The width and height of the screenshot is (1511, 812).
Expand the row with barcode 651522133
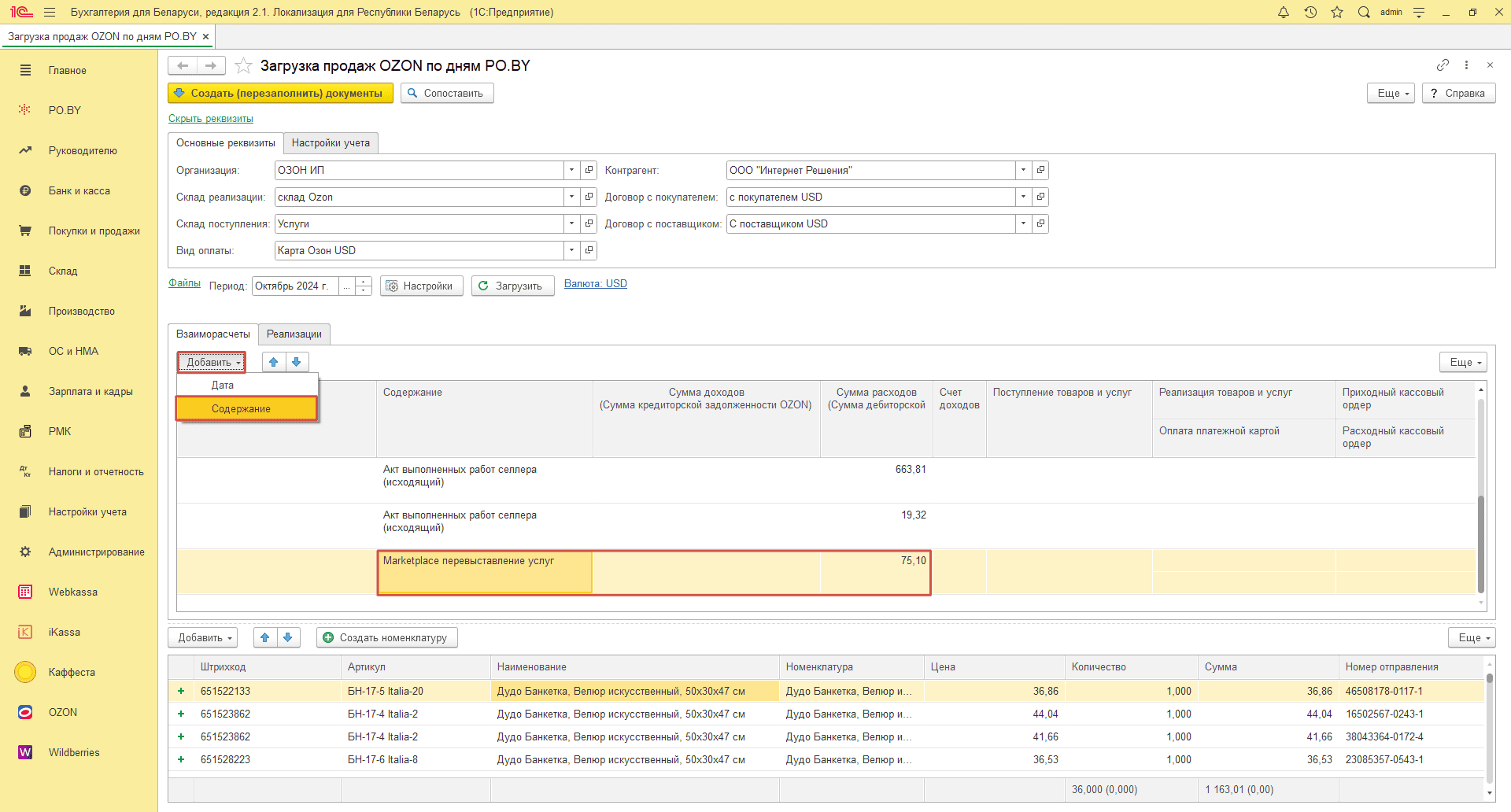click(181, 691)
